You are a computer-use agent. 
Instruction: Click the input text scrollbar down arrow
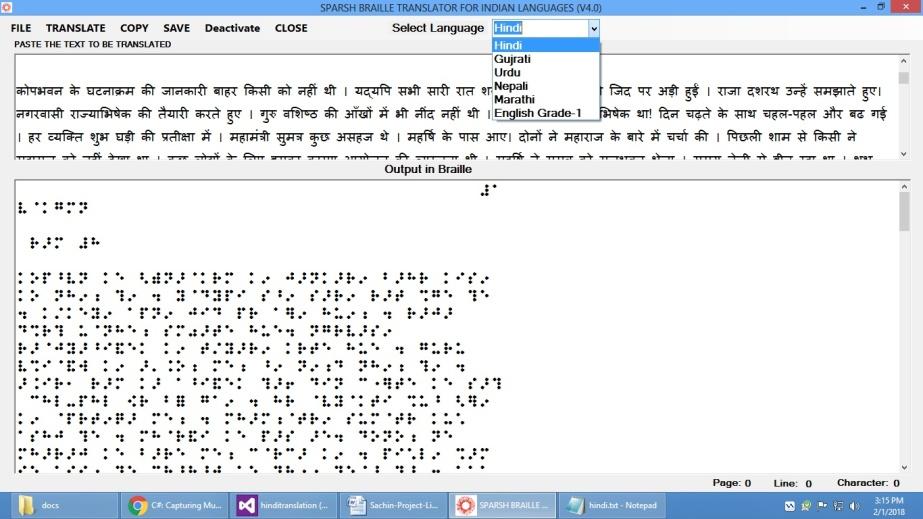coord(904,154)
